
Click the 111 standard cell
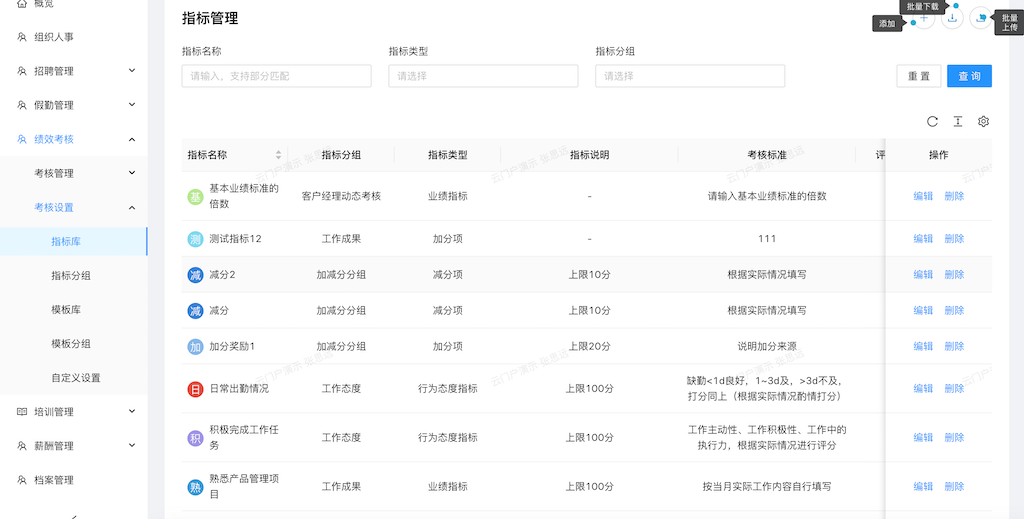pos(767,239)
